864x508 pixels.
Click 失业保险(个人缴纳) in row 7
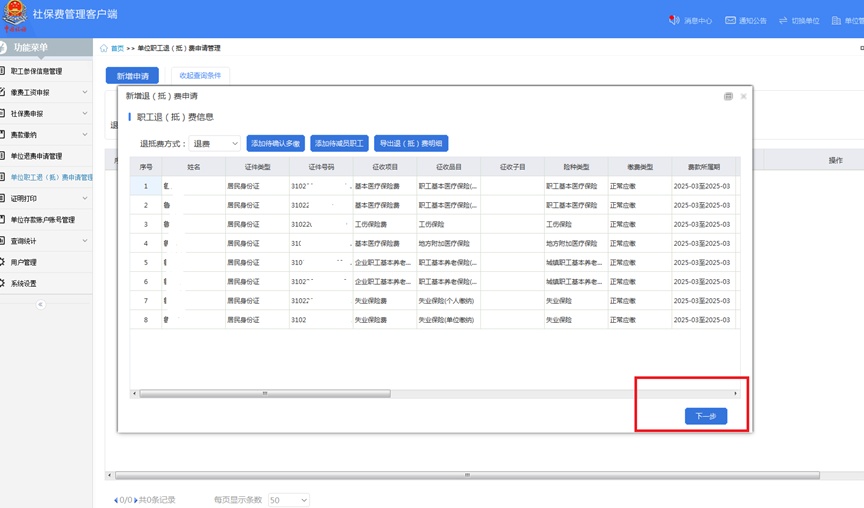[x=446, y=301]
